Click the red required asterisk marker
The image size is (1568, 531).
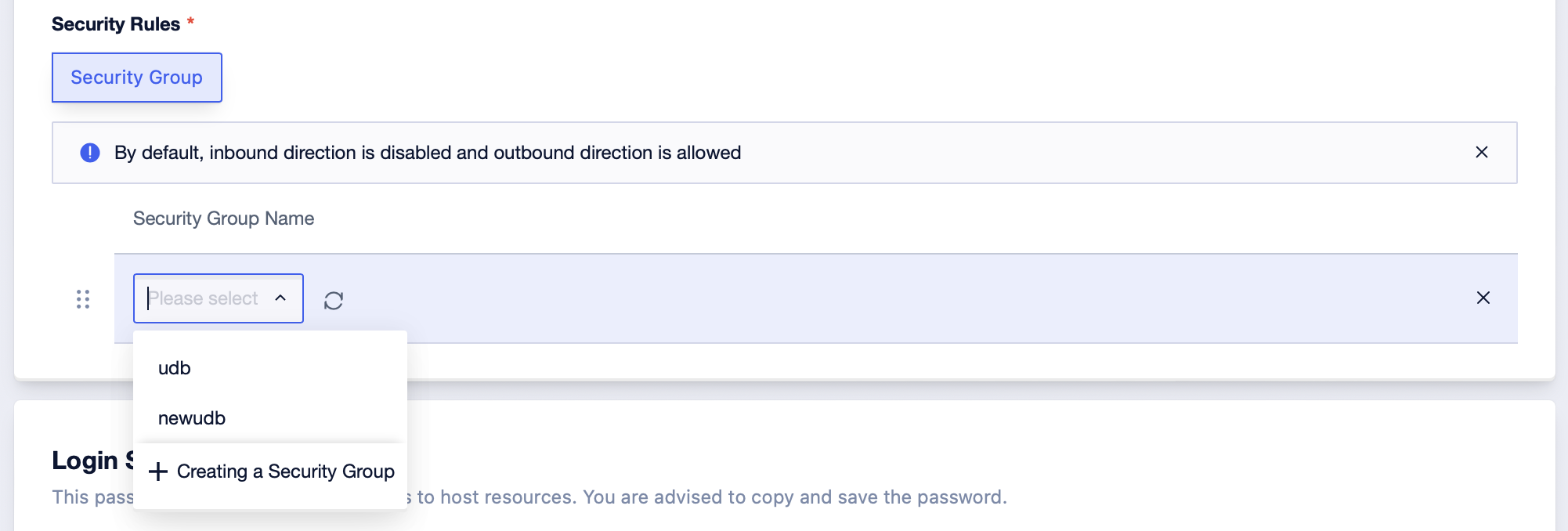pyautogui.click(x=190, y=21)
